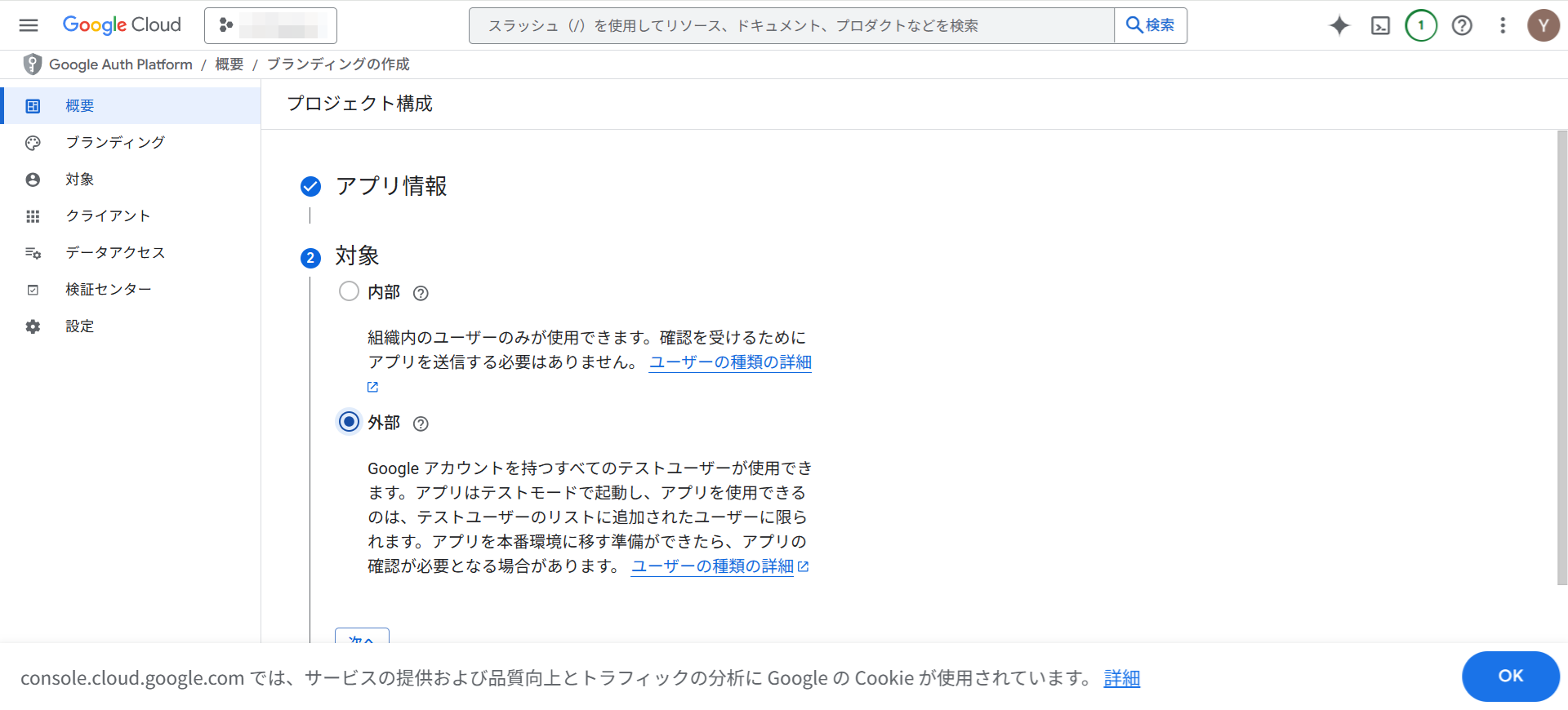Focus the resource search input field

pyautogui.click(x=791, y=25)
